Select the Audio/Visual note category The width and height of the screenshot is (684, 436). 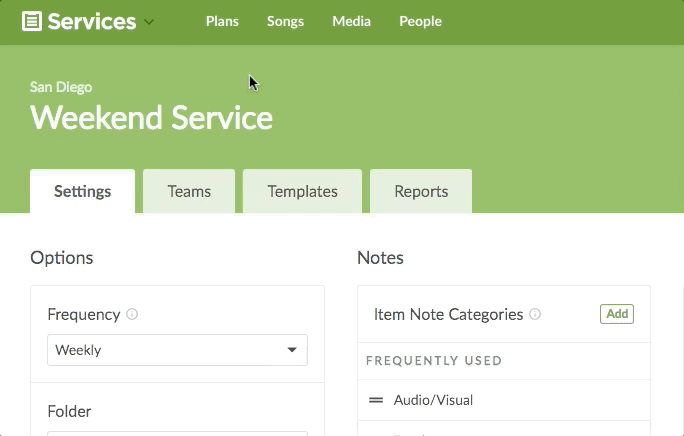coord(433,400)
